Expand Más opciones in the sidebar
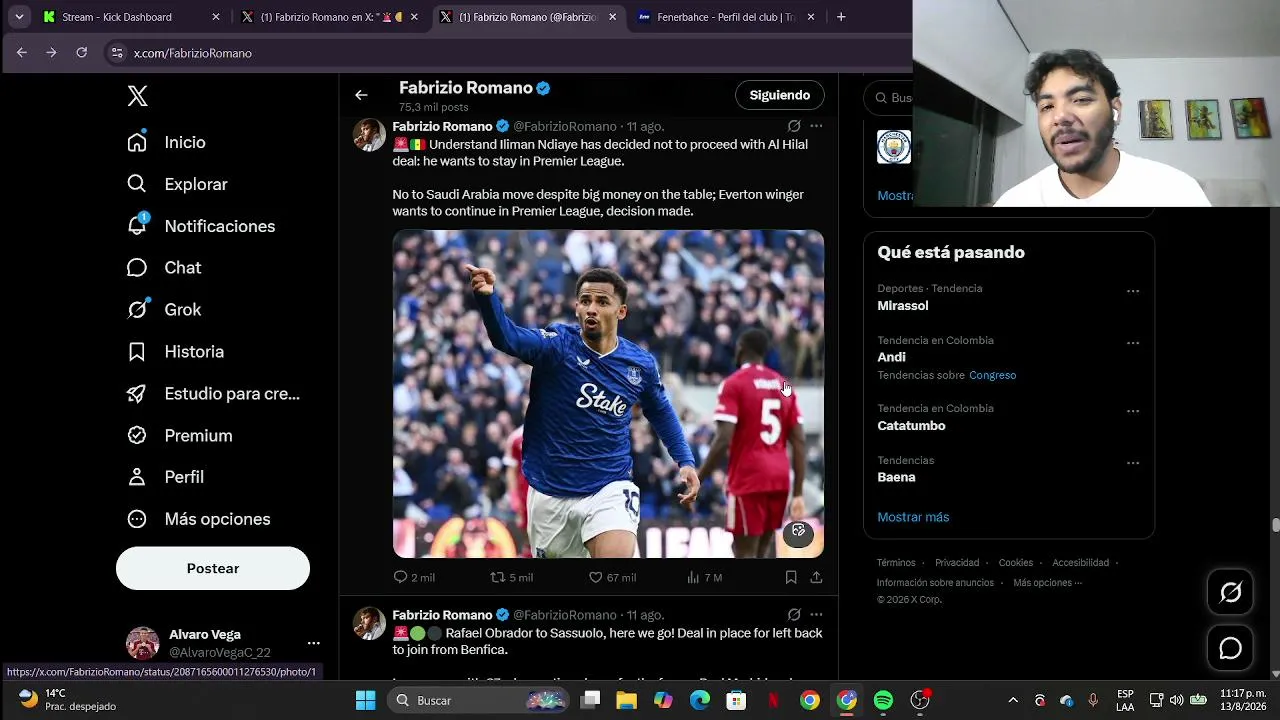Image resolution: width=1280 pixels, height=720 pixels. pyautogui.click(x=199, y=519)
